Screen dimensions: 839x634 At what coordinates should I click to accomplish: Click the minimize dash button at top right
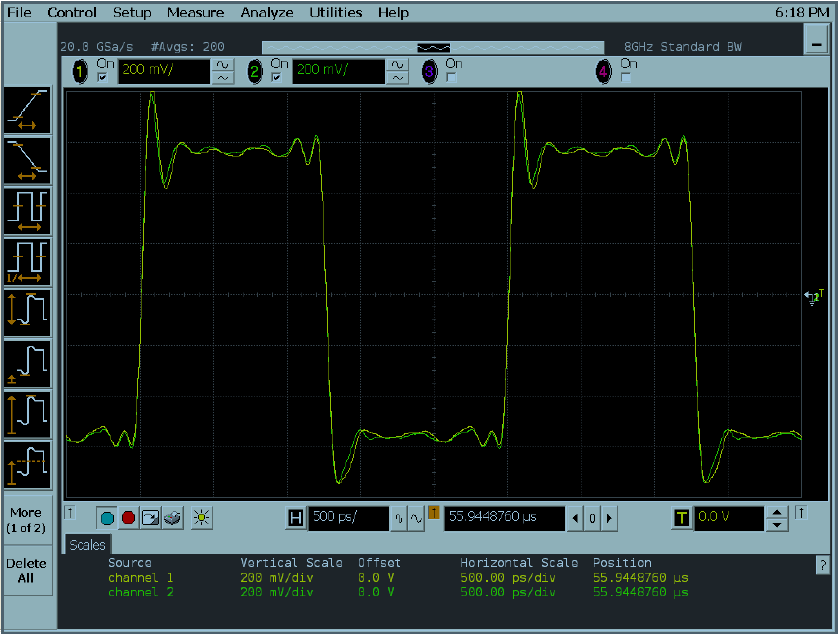tap(817, 41)
